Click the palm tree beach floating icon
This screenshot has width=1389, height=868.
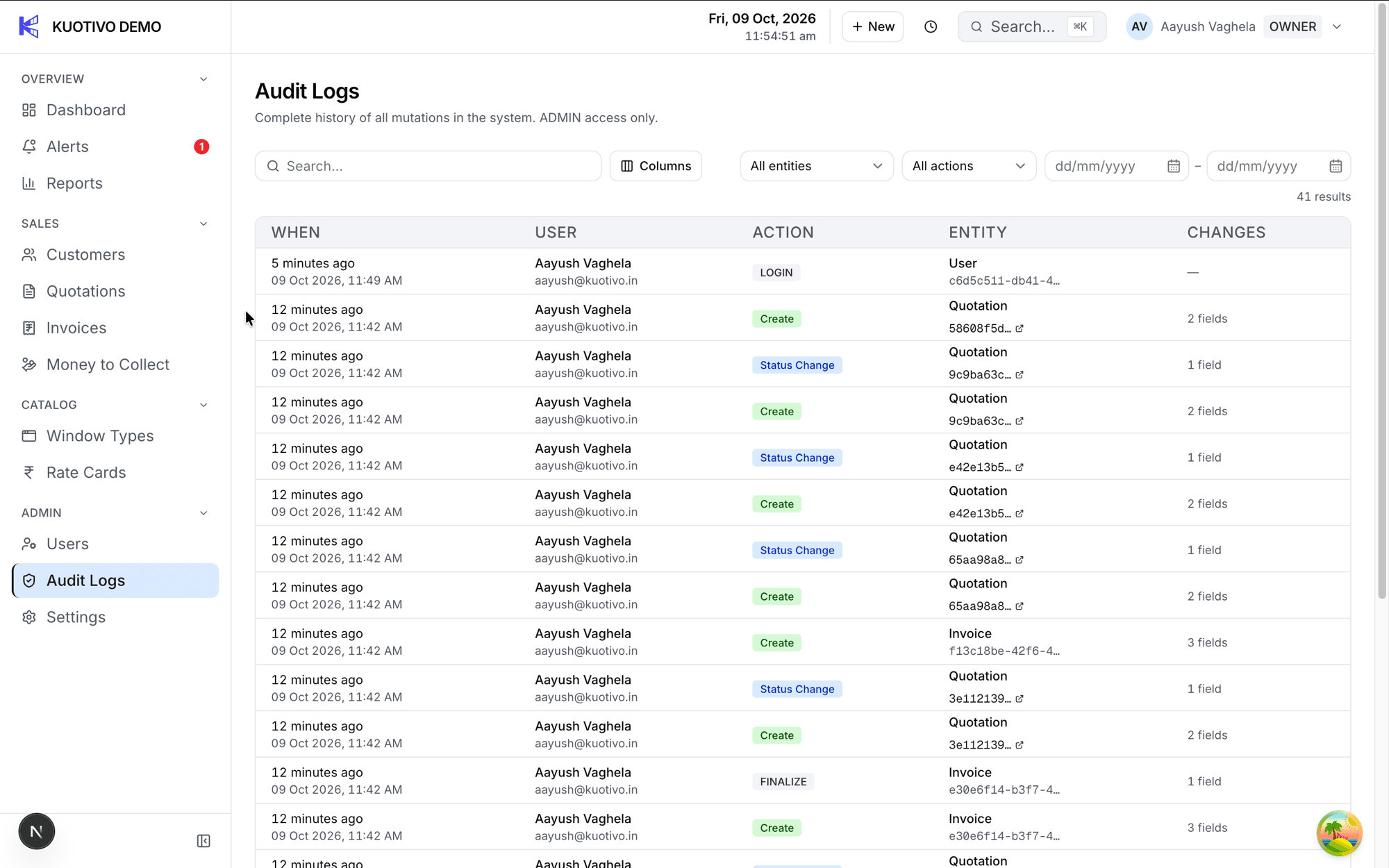point(1339,833)
